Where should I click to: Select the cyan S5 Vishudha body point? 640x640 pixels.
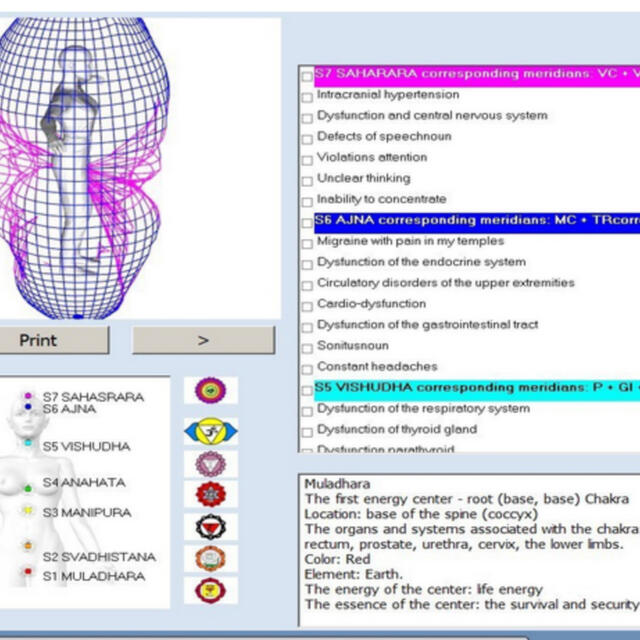28,442
